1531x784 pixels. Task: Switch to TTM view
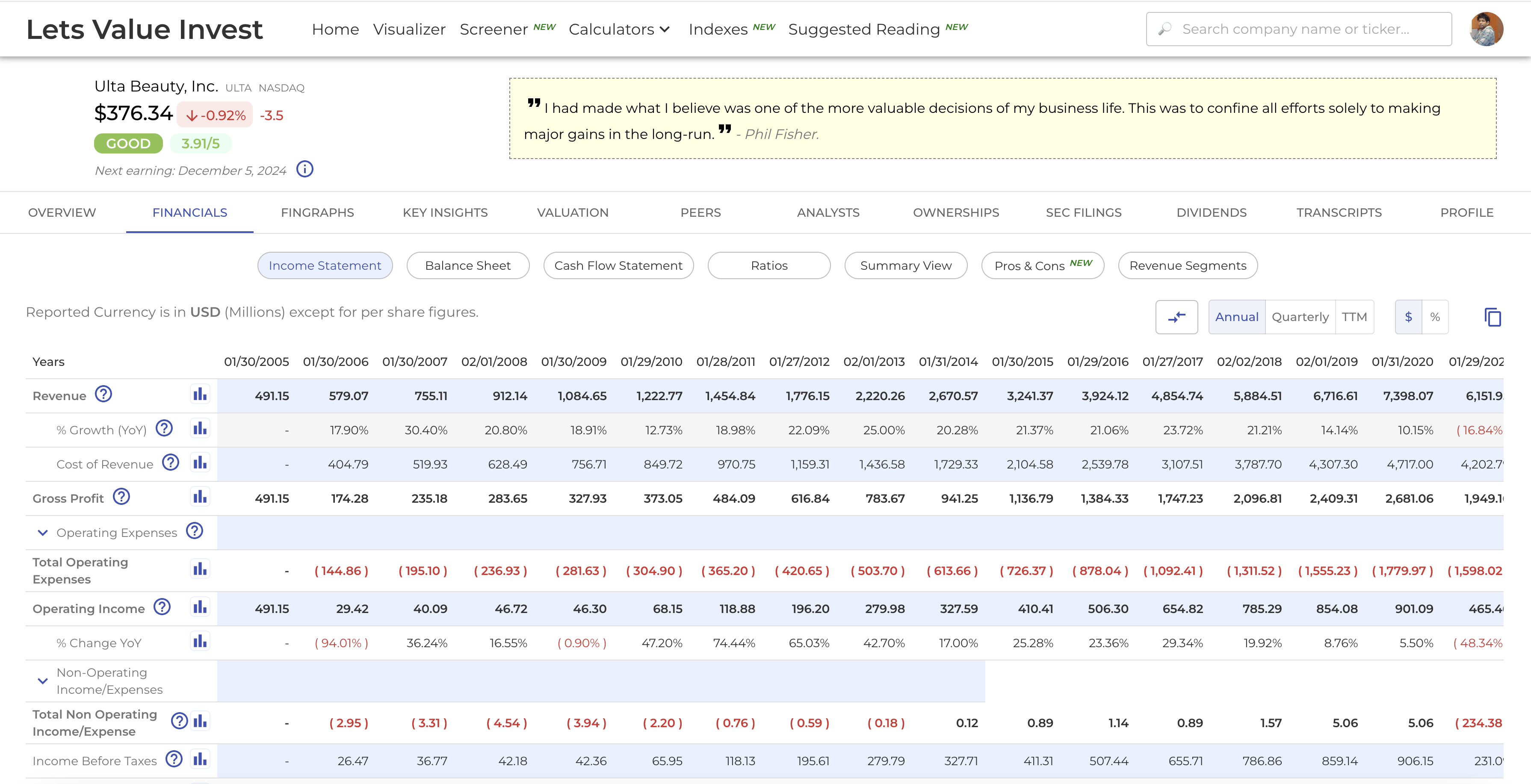point(1354,317)
